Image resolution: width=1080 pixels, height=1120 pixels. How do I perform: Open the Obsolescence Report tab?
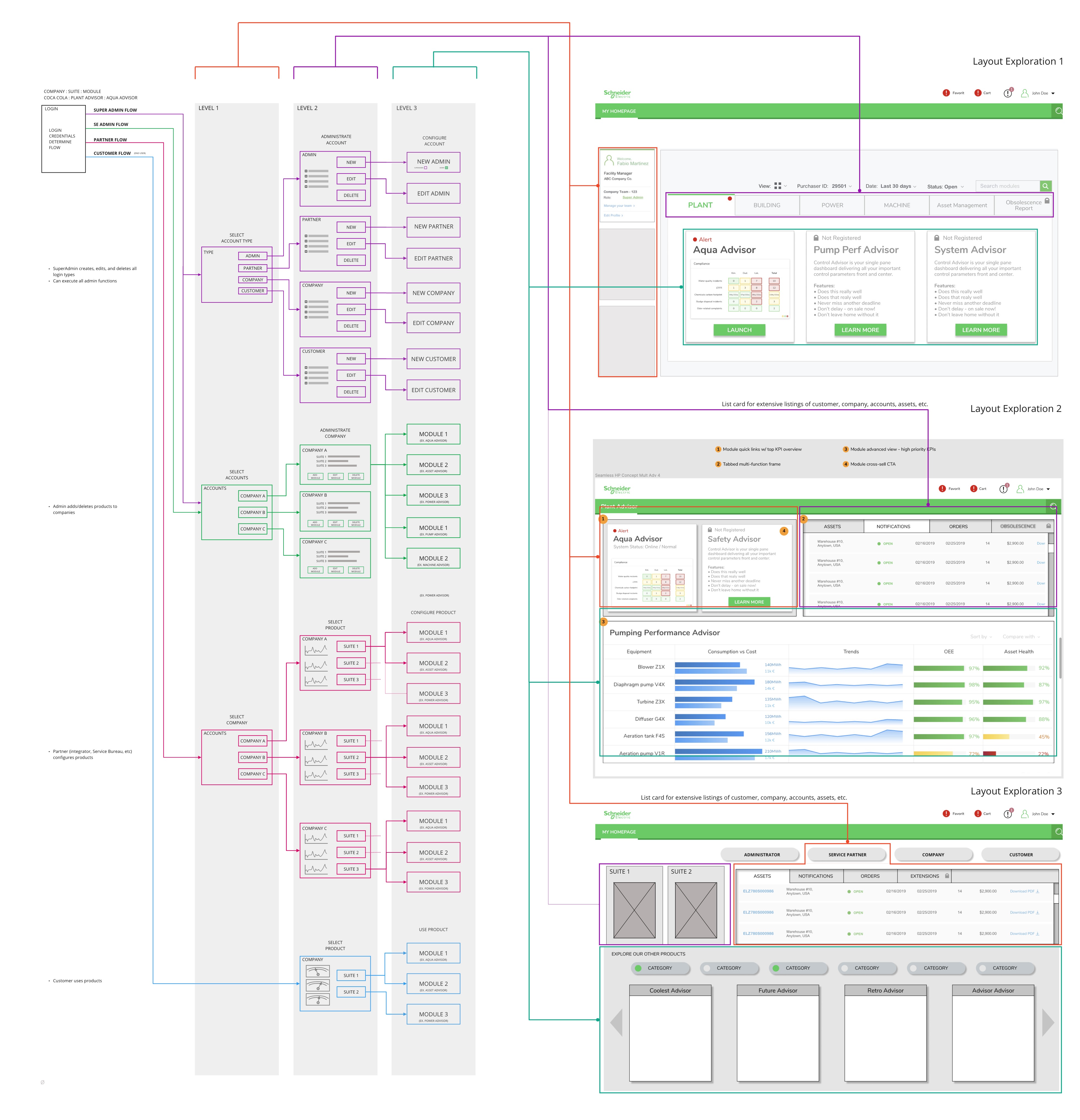pyautogui.click(x=1023, y=205)
